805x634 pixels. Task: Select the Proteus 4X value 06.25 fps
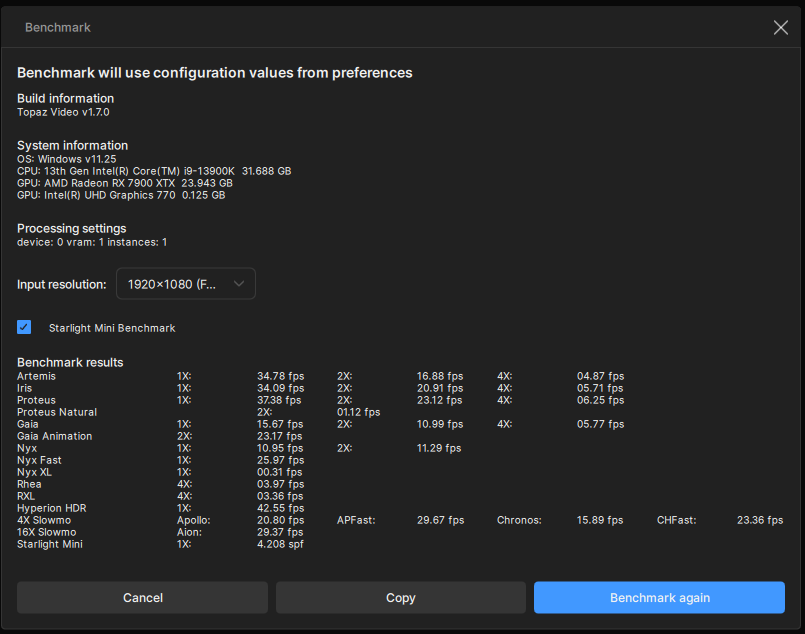pos(600,400)
